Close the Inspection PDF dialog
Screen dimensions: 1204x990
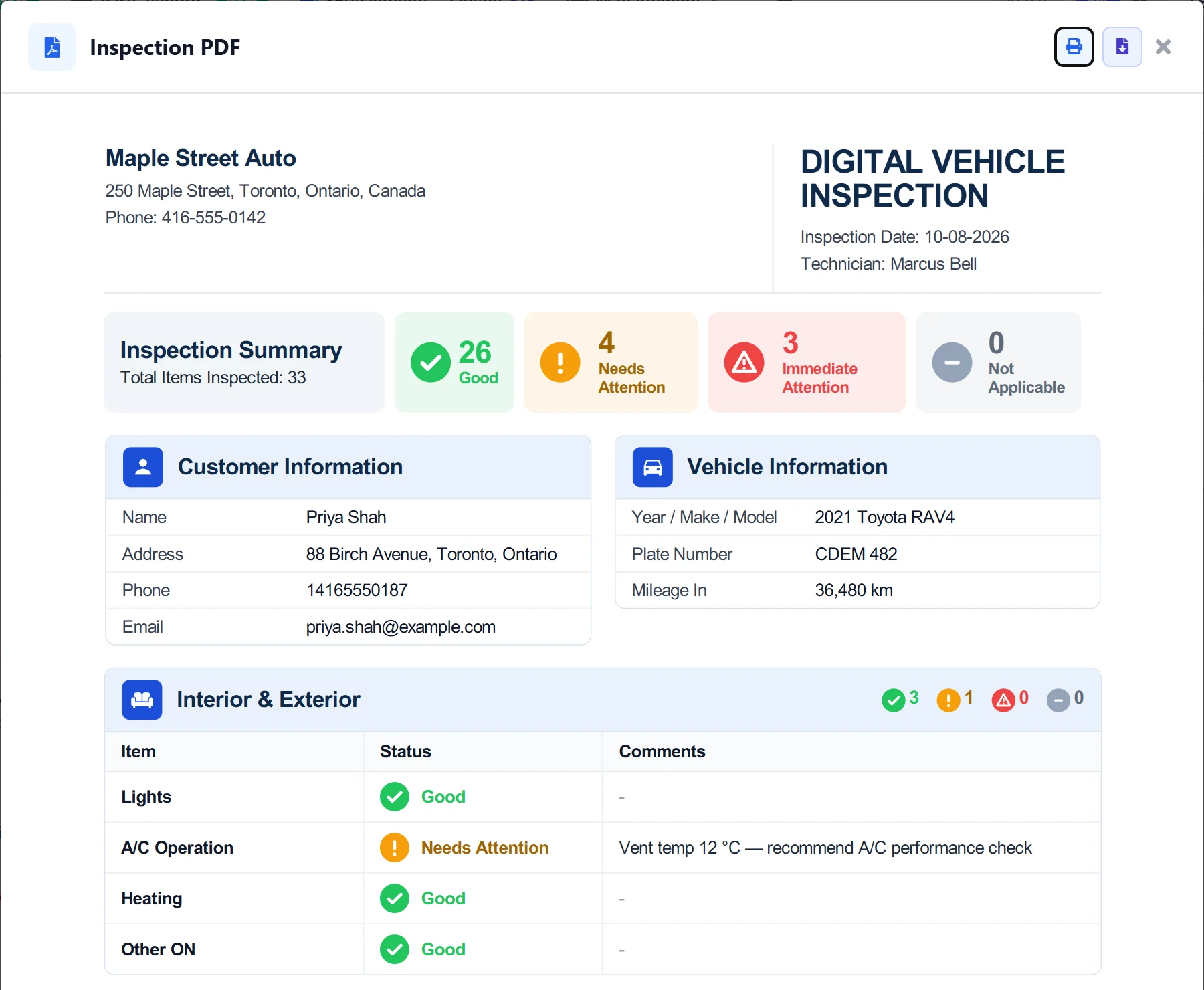pos(1163,47)
